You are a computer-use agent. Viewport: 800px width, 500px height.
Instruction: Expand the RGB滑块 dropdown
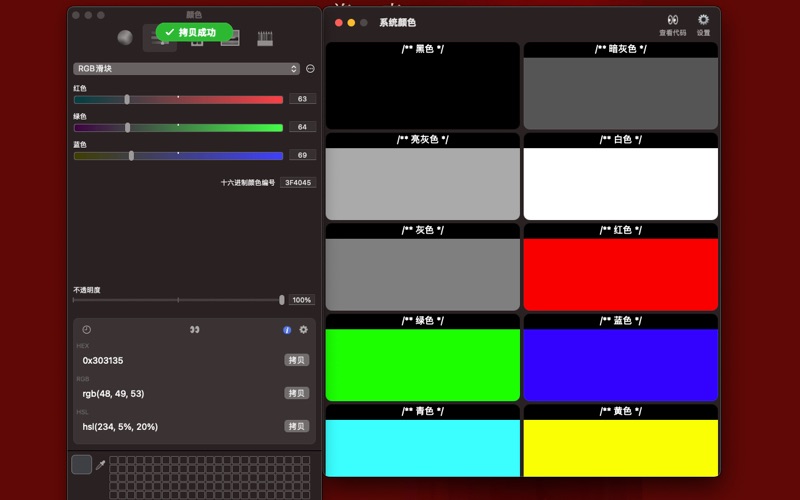point(186,69)
